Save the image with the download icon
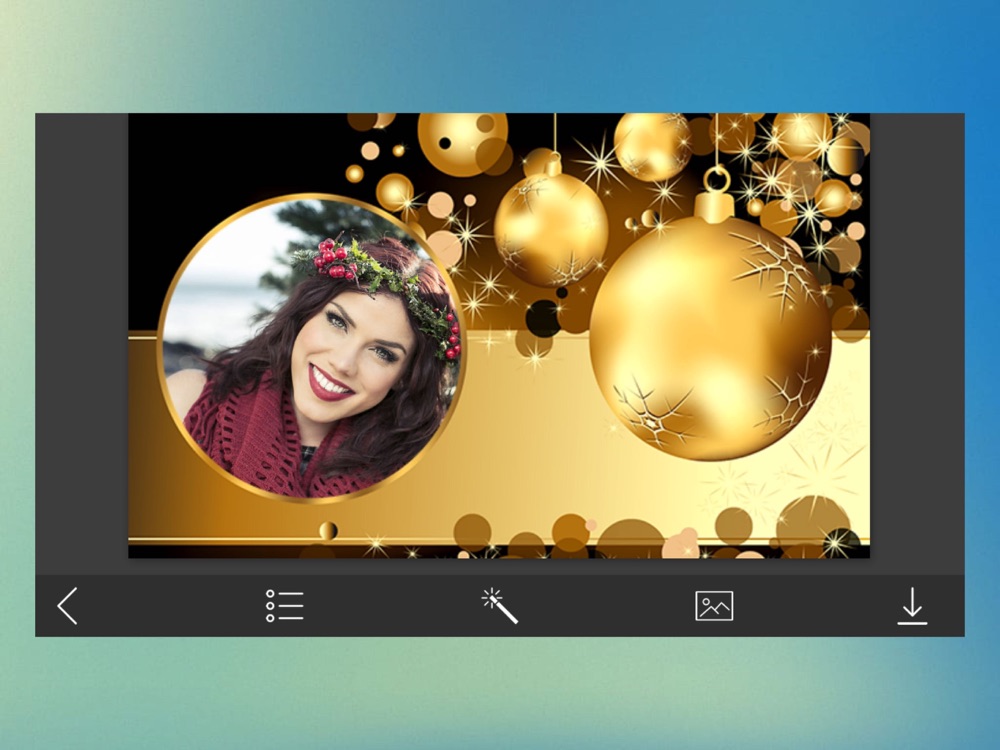This screenshot has width=1000, height=750. [x=912, y=605]
